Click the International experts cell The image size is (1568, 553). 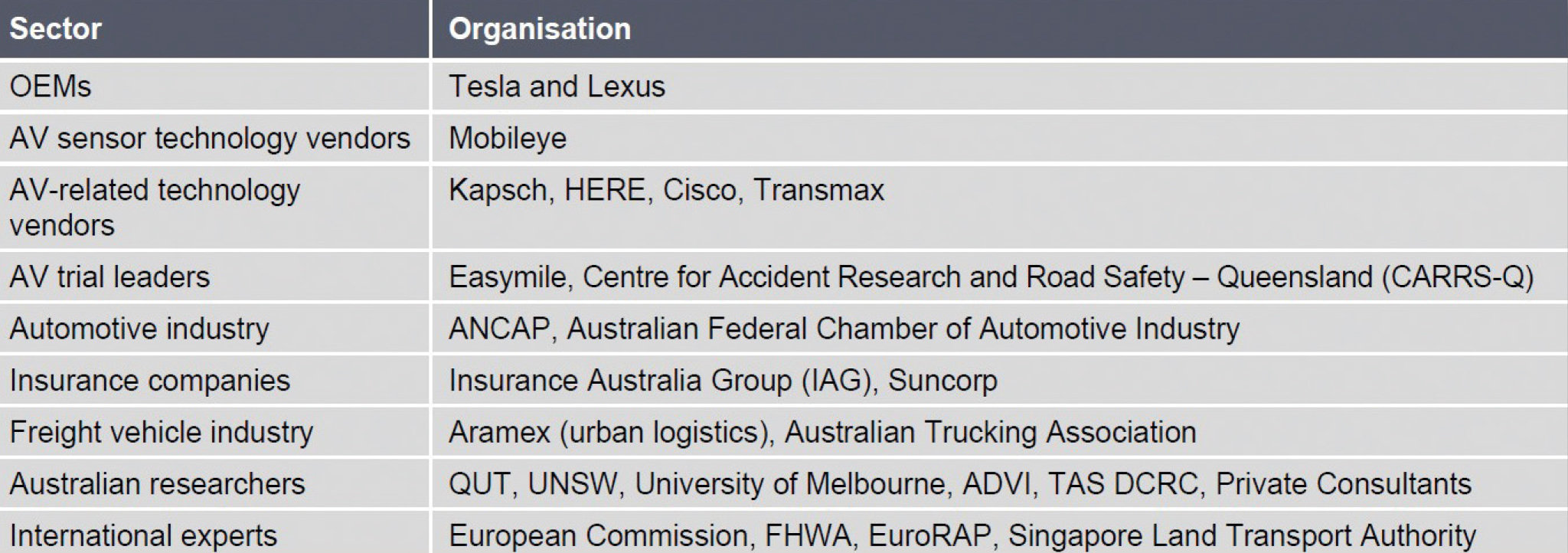214,532
